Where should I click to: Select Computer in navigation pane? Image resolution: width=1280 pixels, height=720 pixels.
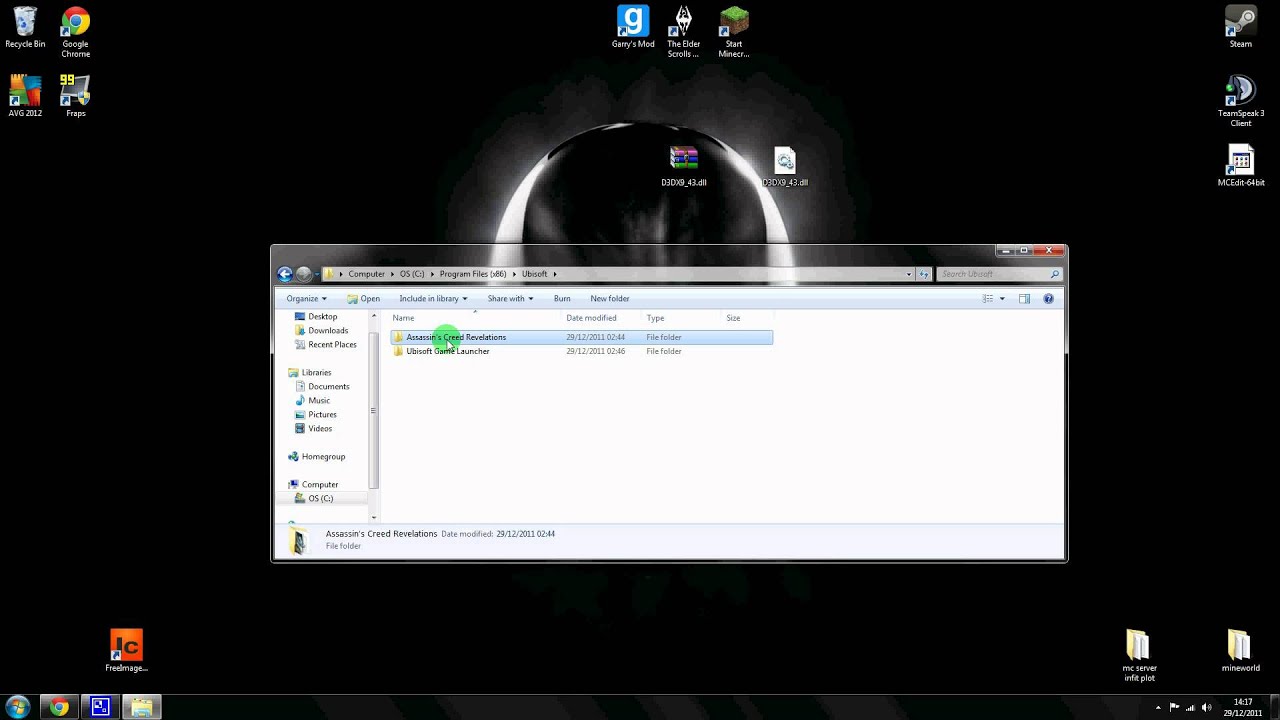pyautogui.click(x=320, y=485)
